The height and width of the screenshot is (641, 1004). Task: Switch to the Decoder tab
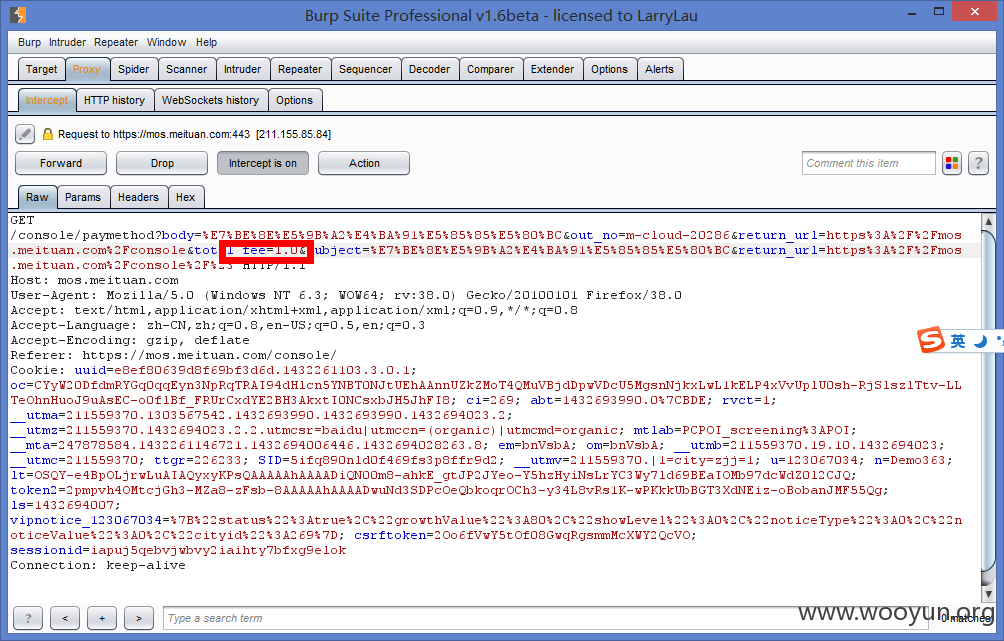tap(430, 69)
